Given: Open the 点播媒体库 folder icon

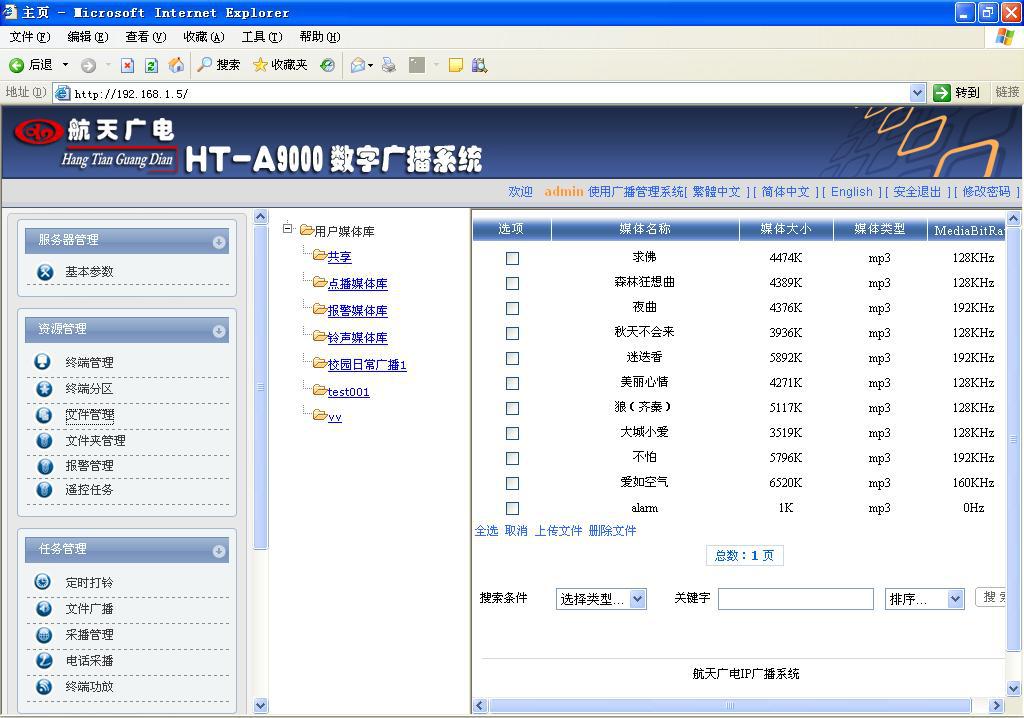Looking at the screenshot, I should pyautogui.click(x=319, y=283).
